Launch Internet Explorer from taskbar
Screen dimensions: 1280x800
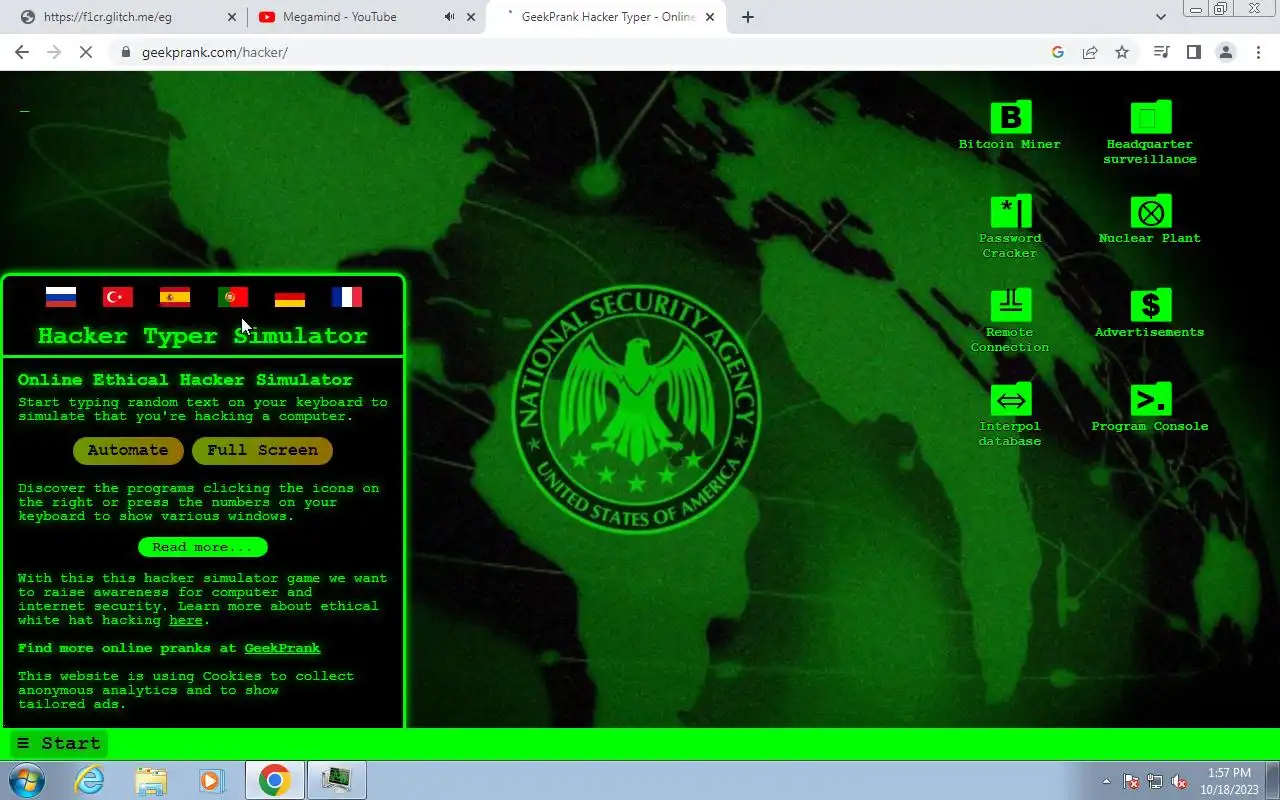tap(90, 780)
